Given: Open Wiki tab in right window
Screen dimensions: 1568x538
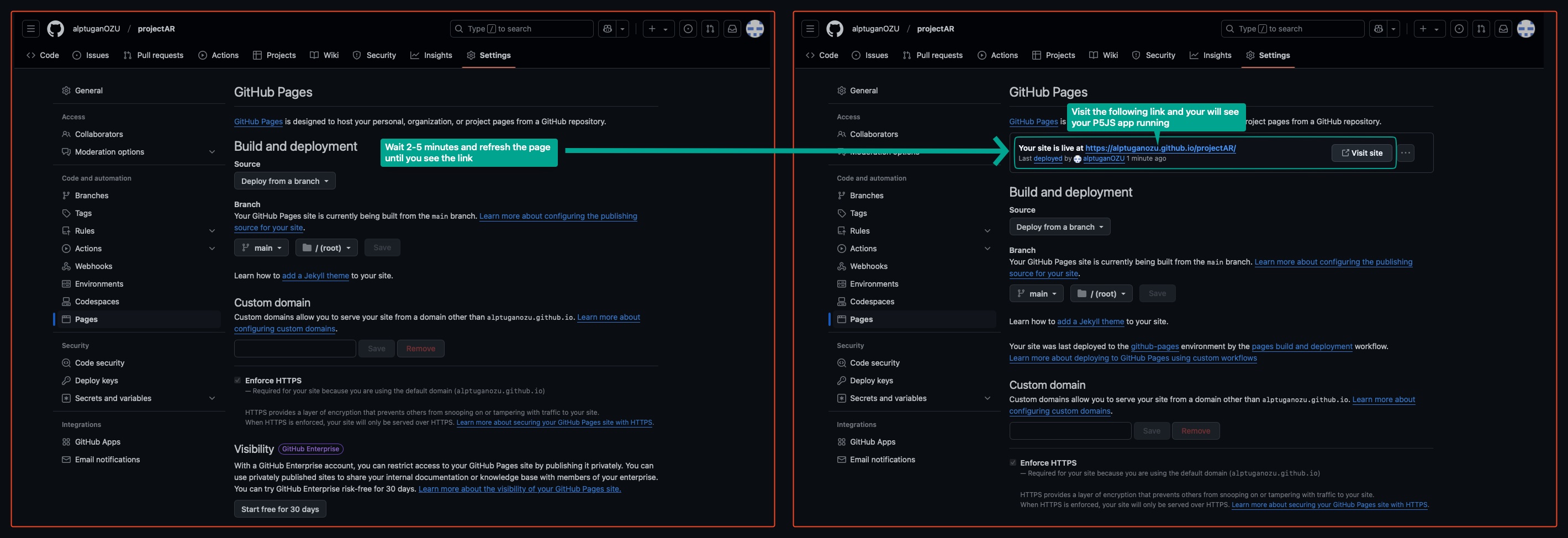Looking at the screenshot, I should [1104, 55].
